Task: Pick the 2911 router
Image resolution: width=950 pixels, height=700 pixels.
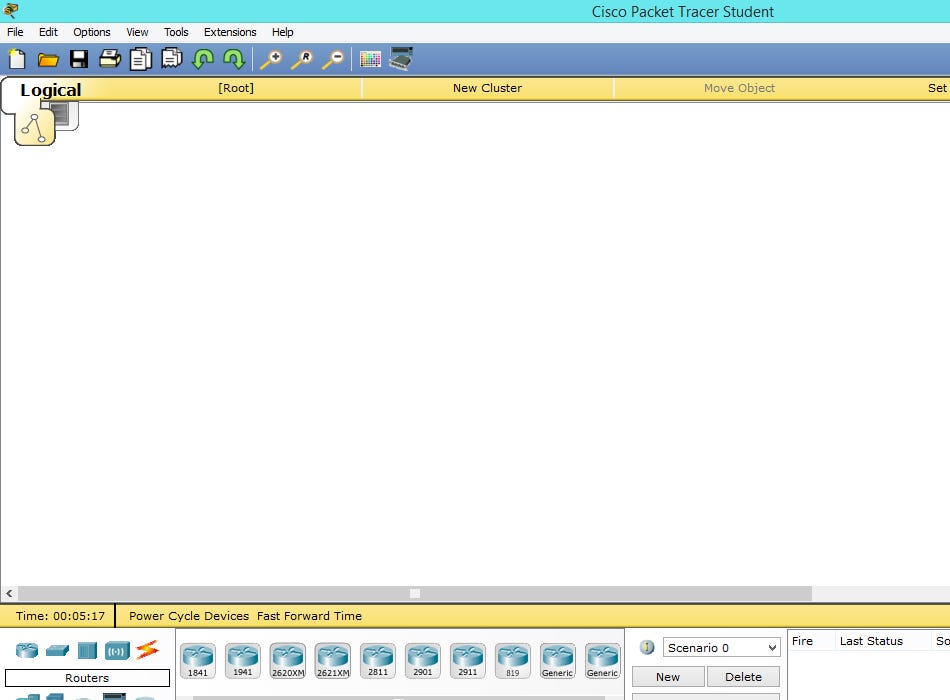Action: point(468,661)
